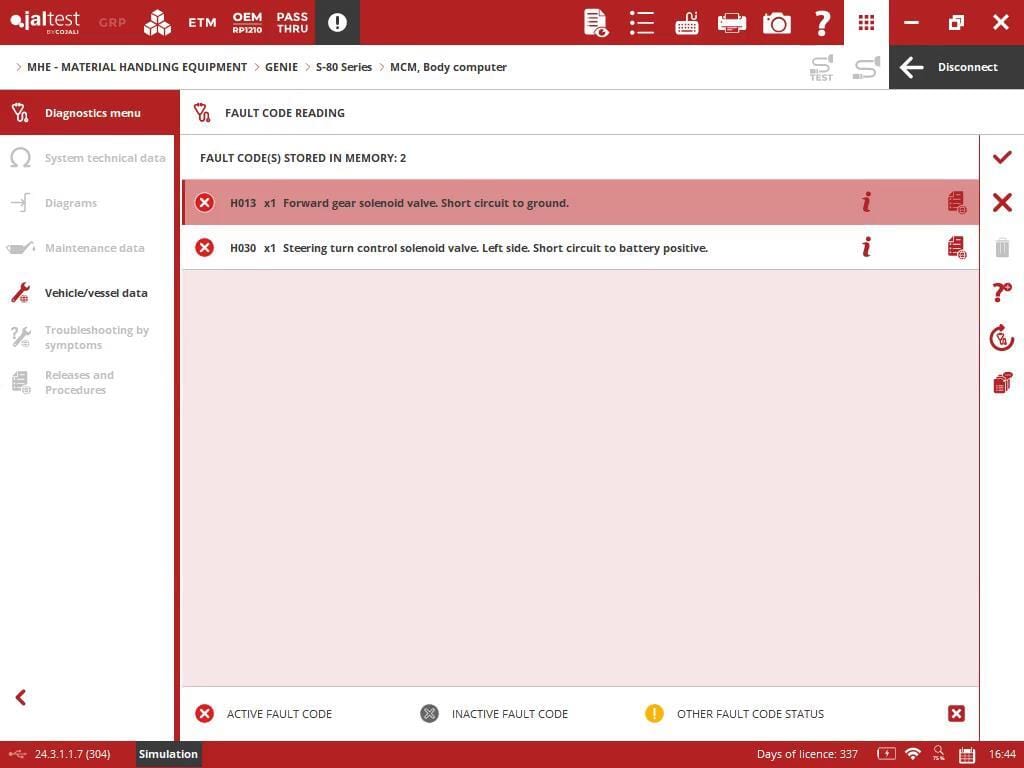Image resolution: width=1024 pixels, height=768 pixels.
Task: Click the OEM RP1210 toolbar item
Action: (247, 22)
